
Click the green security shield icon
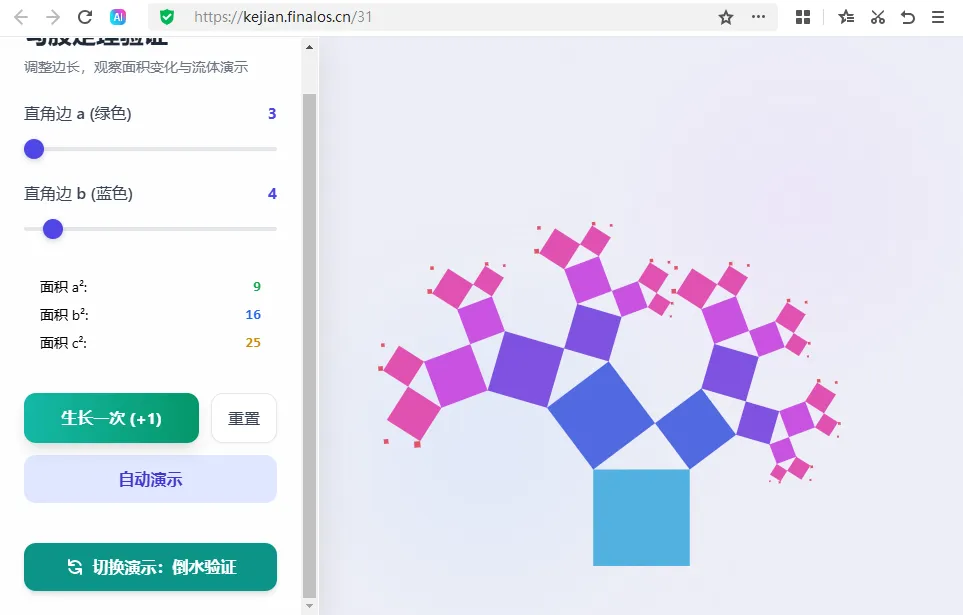pos(167,17)
